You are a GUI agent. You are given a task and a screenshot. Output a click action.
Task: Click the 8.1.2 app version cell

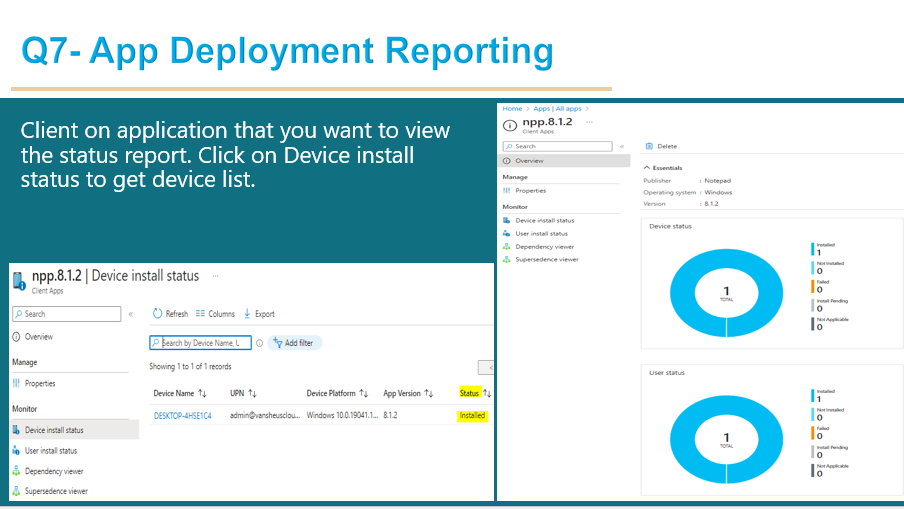pos(390,415)
